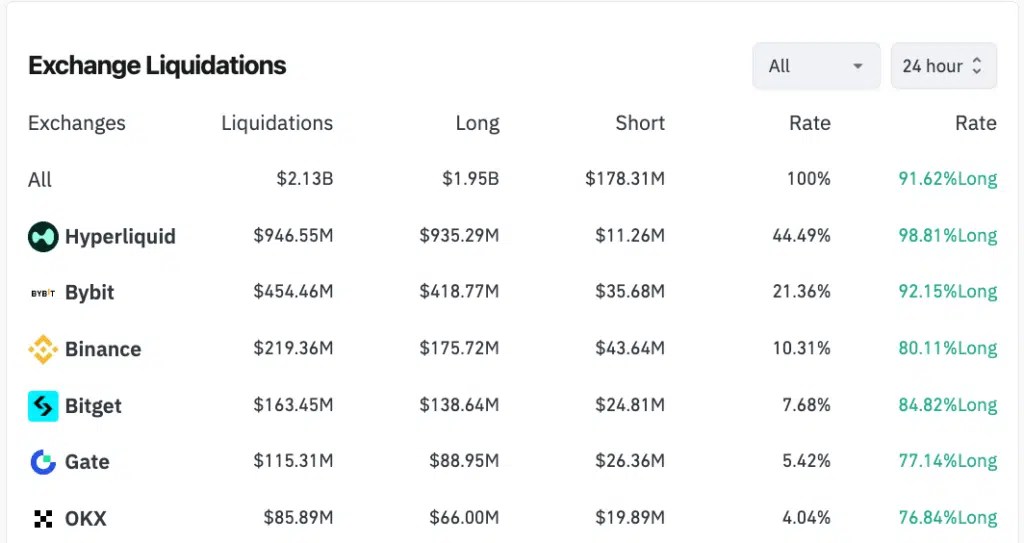Open the All filter dropdown

(x=816, y=66)
